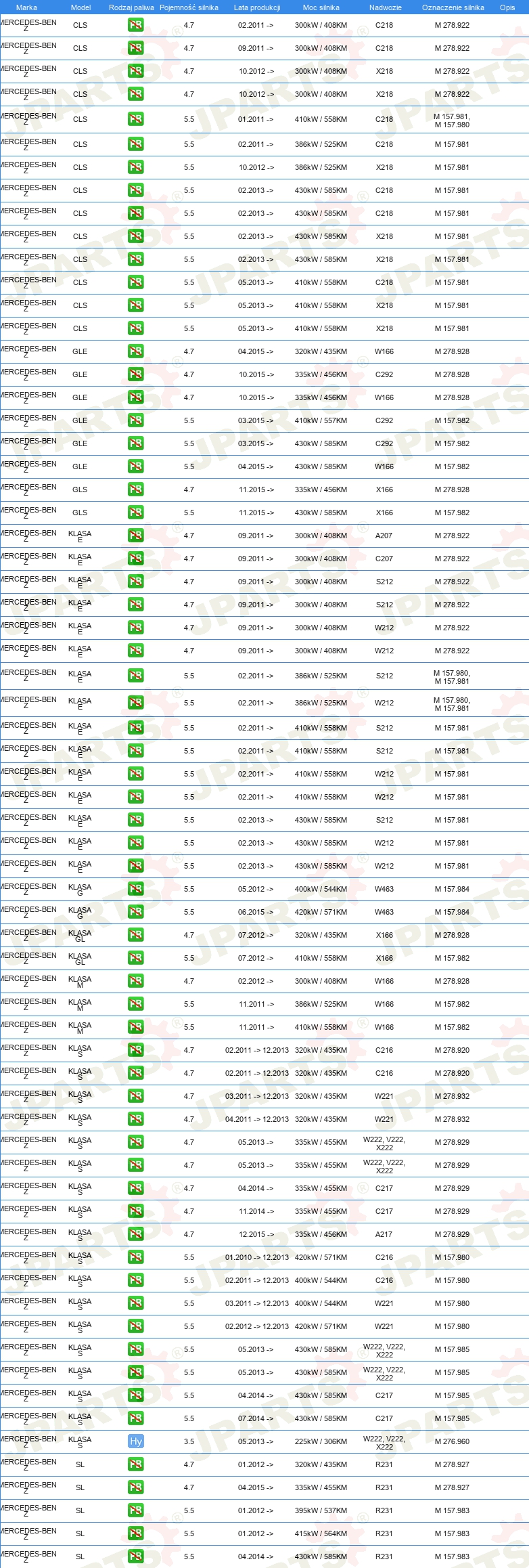
Task: Click petrol icon for GLE 410kW / 557KM row
Action: (x=135, y=420)
